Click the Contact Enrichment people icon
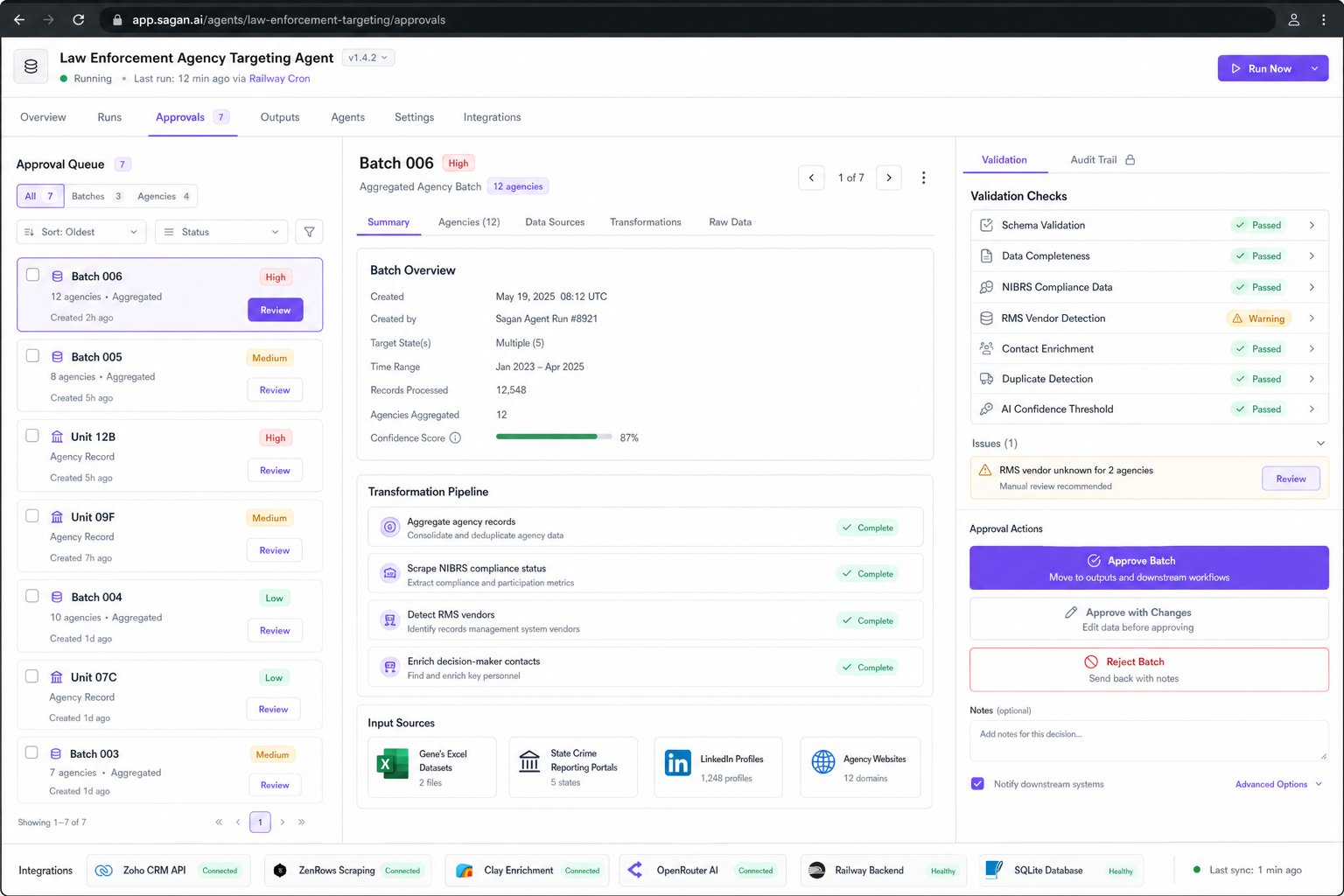The height and width of the screenshot is (896, 1344). click(x=986, y=348)
